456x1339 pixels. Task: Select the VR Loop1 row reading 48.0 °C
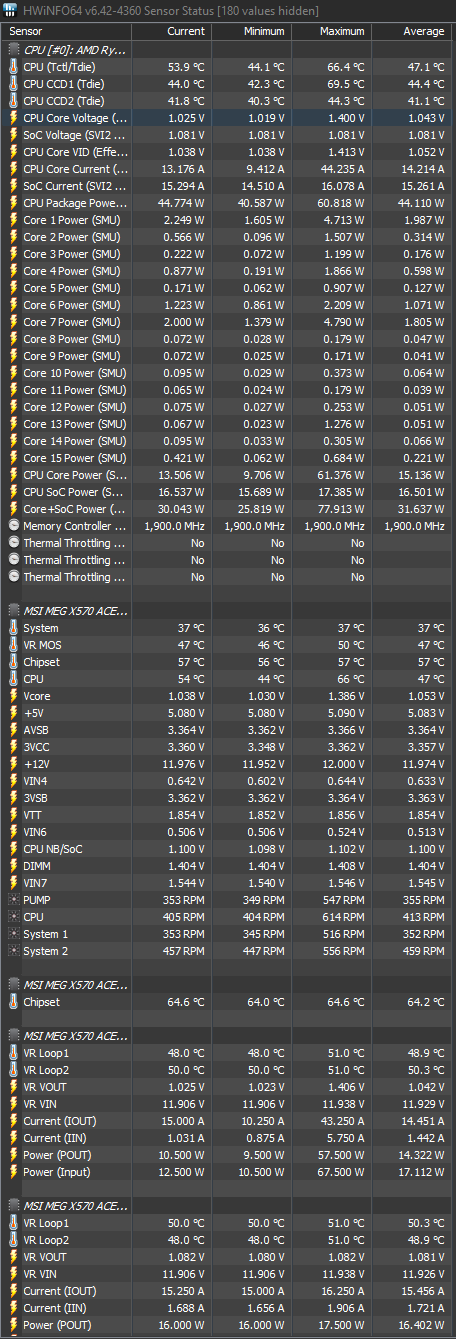tap(228, 1053)
